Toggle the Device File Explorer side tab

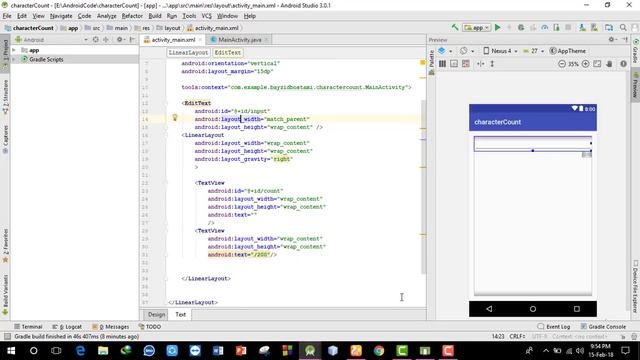click(x=636, y=287)
